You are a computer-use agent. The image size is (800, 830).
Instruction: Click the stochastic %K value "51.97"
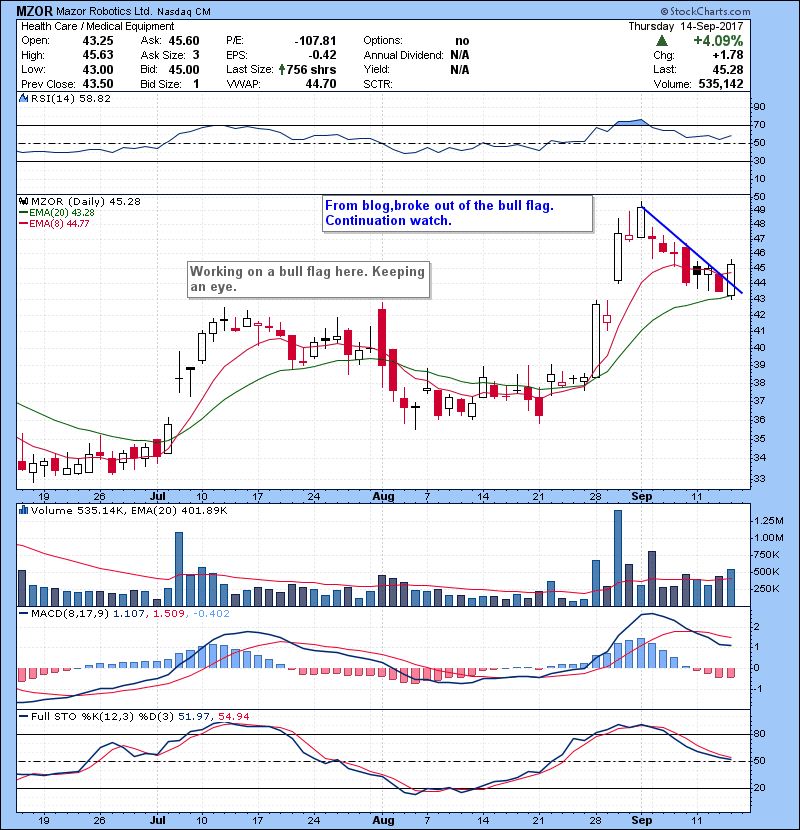[194, 716]
